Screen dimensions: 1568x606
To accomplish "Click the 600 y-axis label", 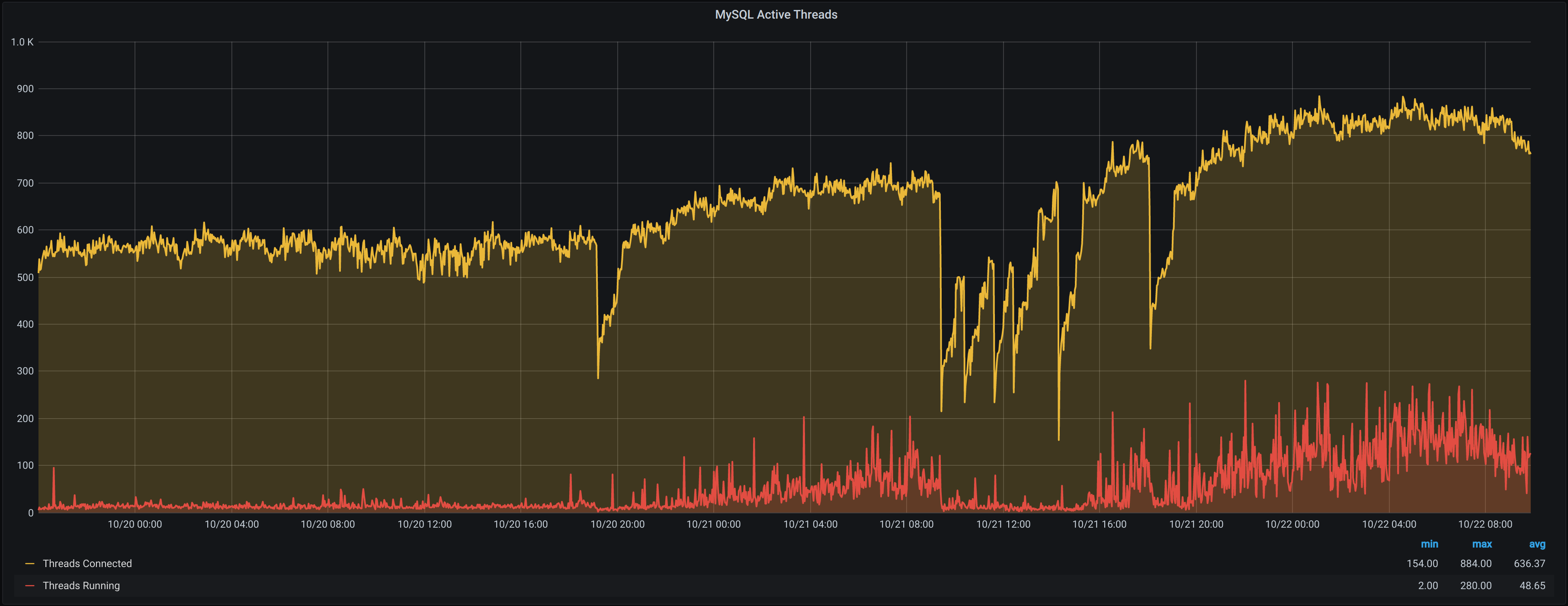I will pos(26,230).
